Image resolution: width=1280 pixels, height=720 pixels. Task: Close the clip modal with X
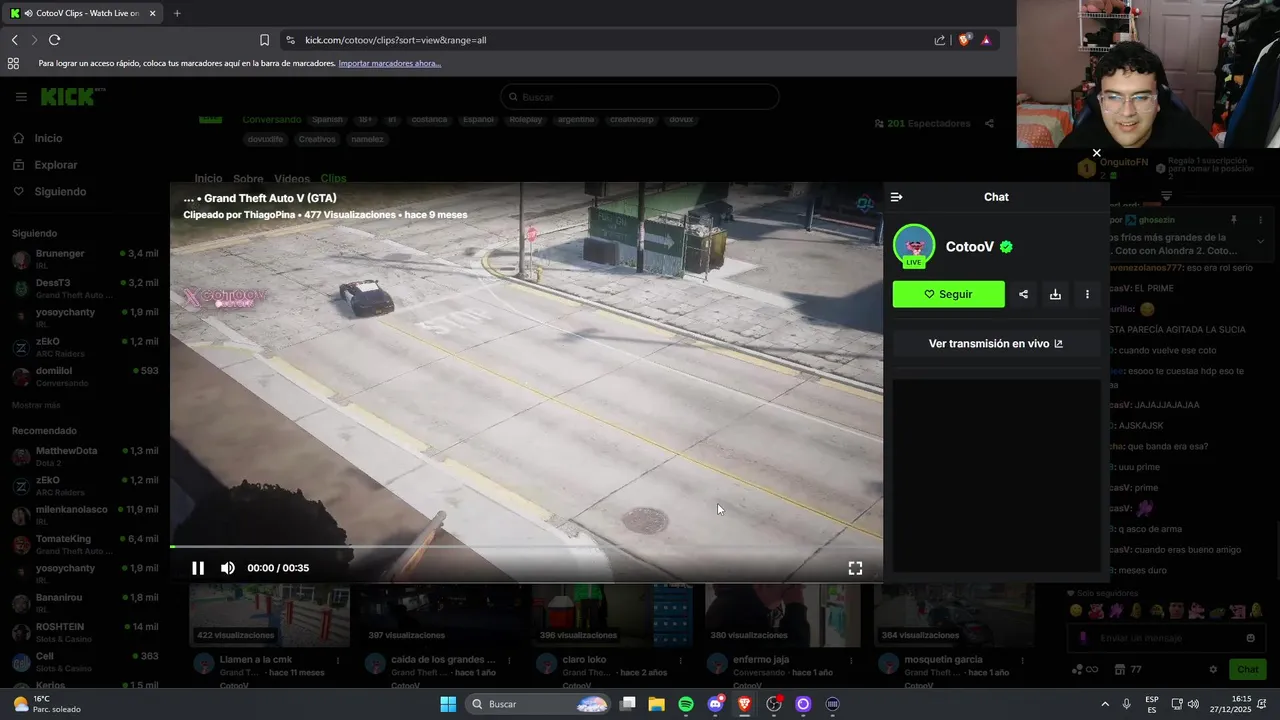[1096, 153]
